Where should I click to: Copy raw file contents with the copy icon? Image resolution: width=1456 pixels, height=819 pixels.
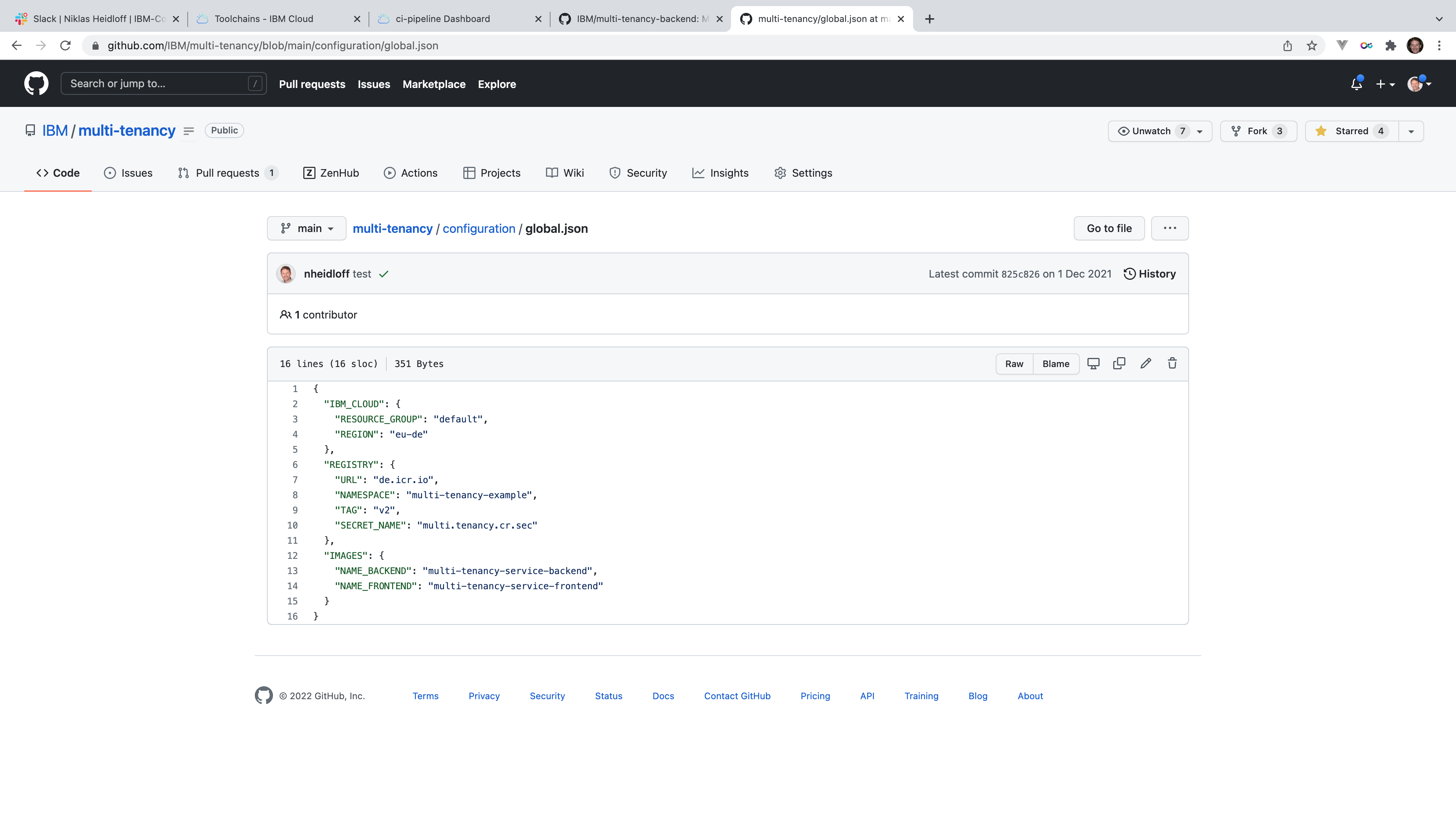point(1119,364)
